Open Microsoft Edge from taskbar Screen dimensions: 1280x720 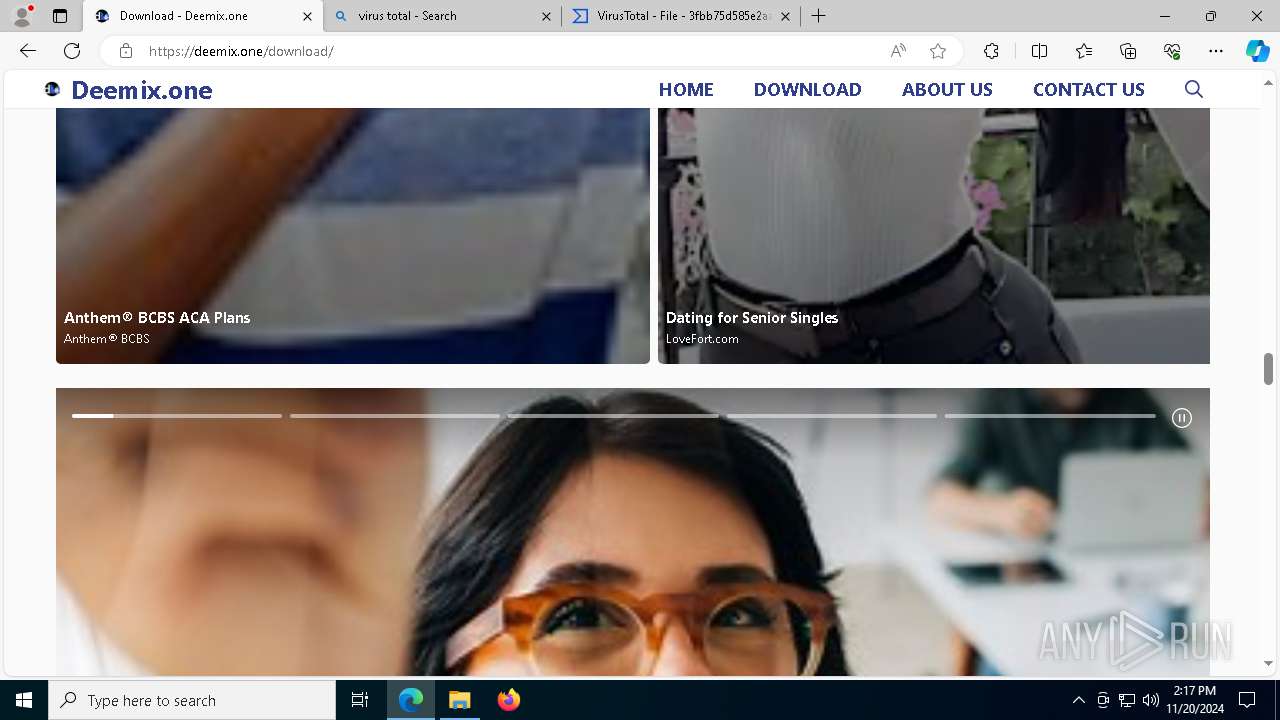coord(411,700)
